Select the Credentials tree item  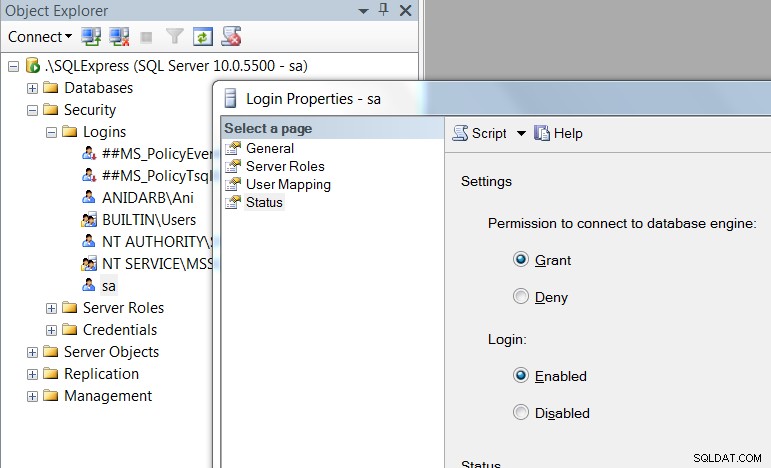(120, 330)
